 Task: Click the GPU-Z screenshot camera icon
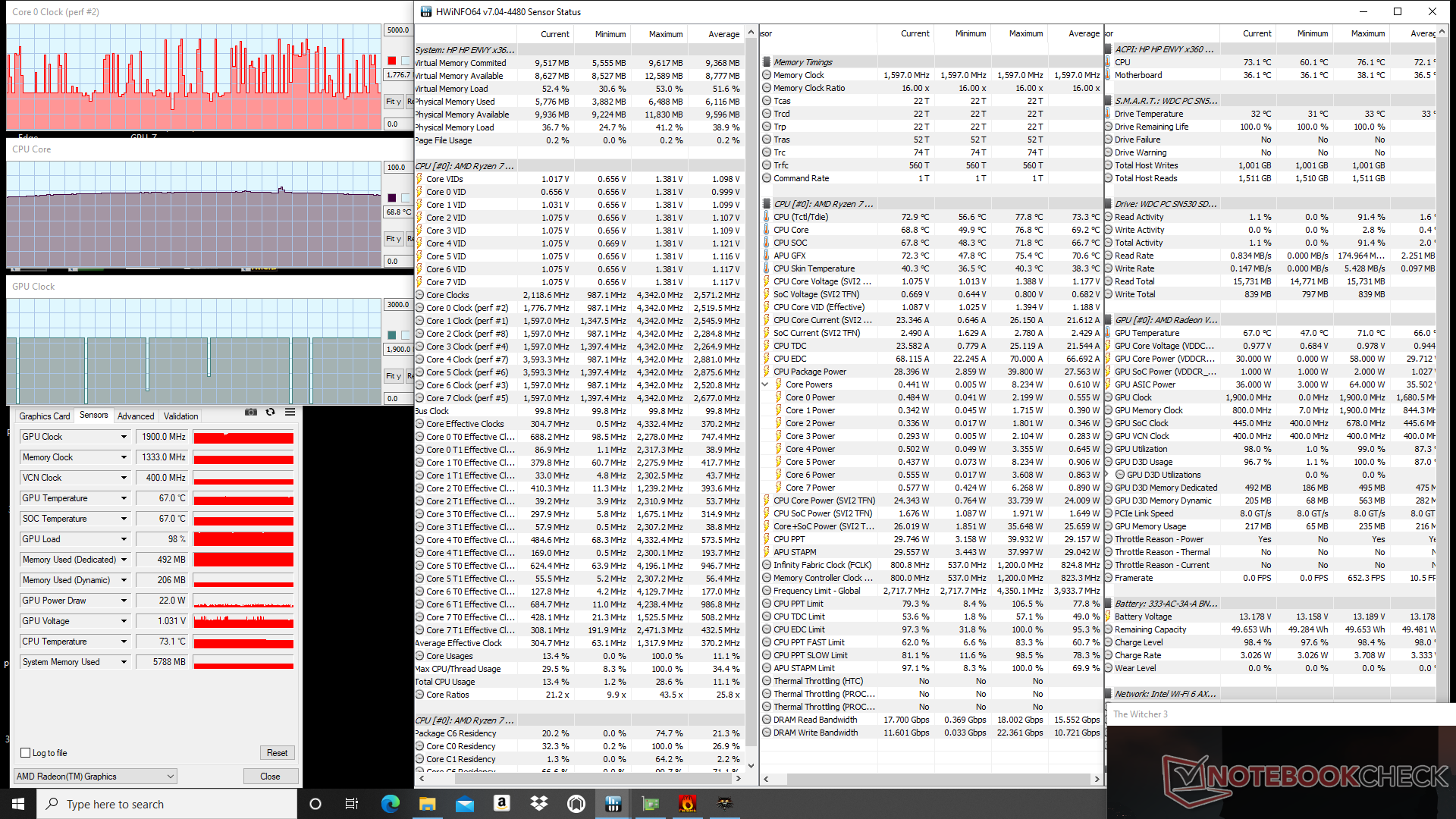(x=250, y=413)
